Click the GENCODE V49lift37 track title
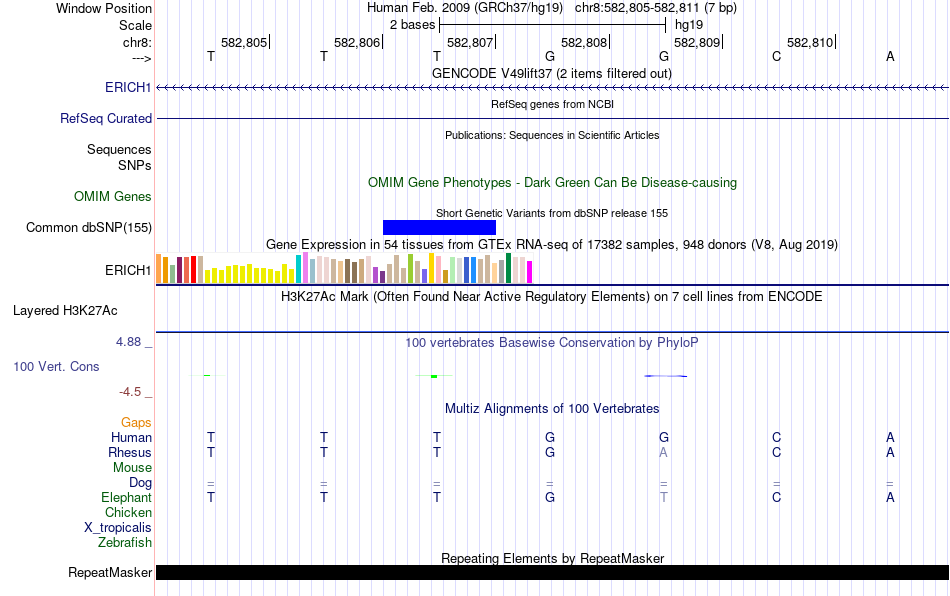The image size is (950, 596). (552, 73)
